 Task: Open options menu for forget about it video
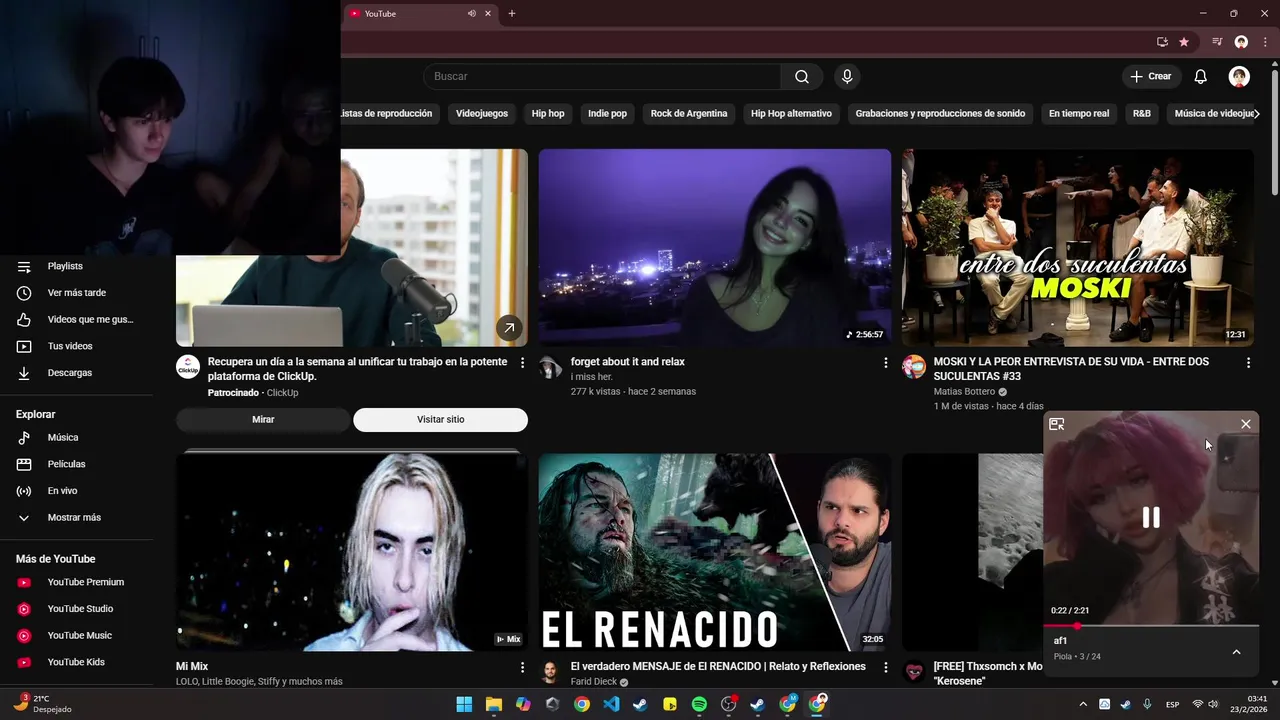pos(885,362)
